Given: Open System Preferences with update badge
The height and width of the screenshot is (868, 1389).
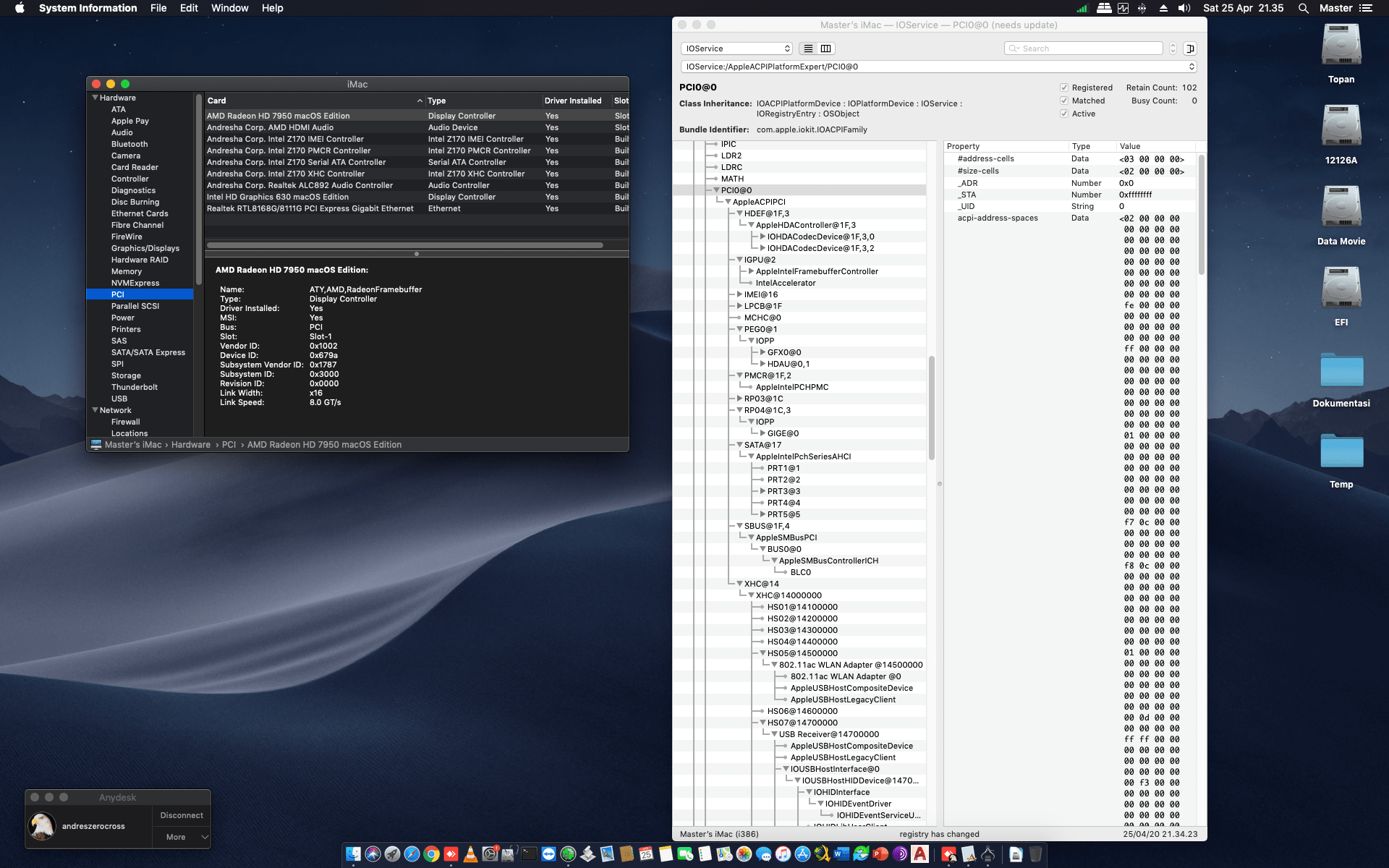Looking at the screenshot, I should [490, 854].
